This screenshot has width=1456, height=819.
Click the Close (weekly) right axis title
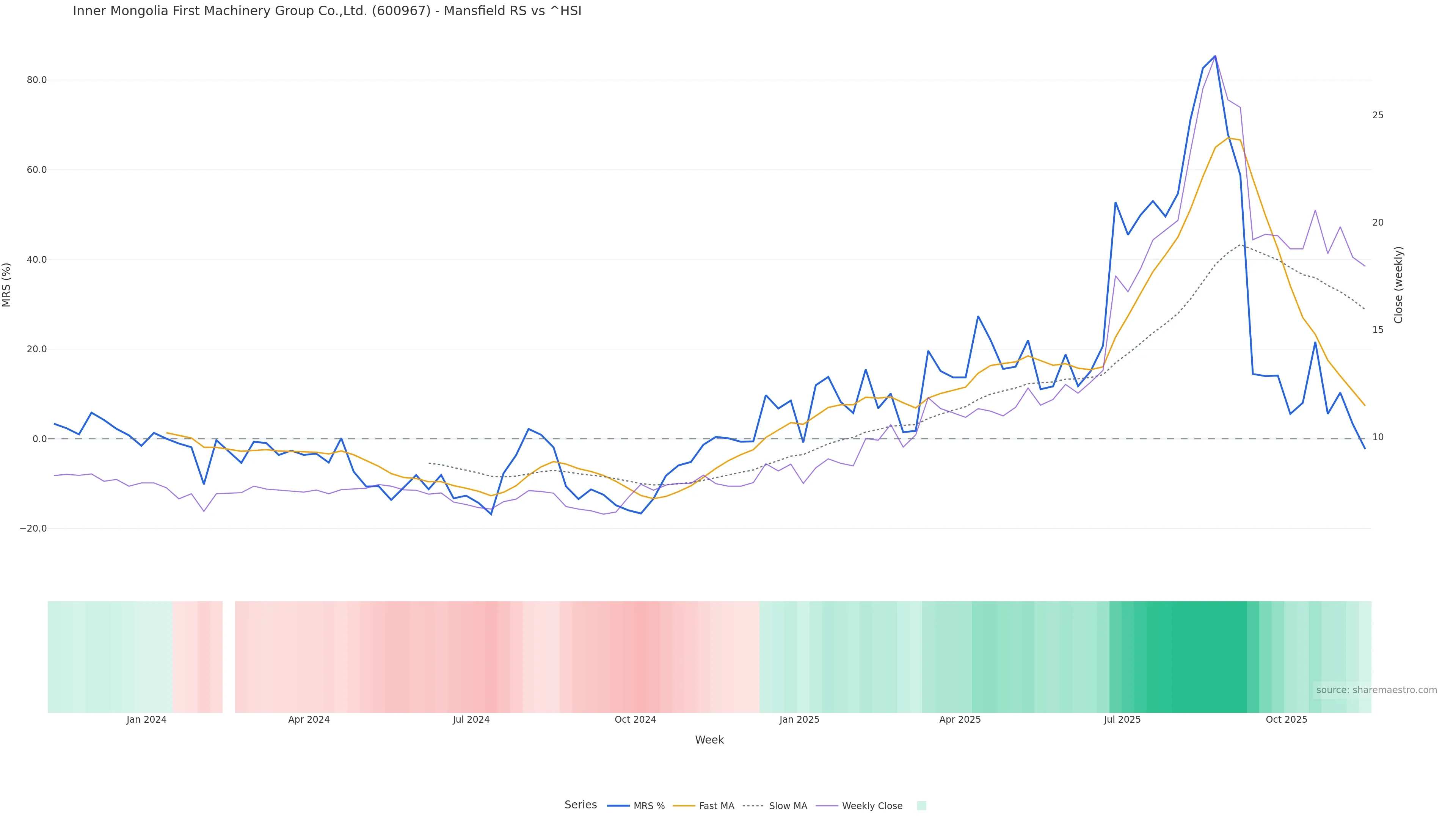[1398, 285]
